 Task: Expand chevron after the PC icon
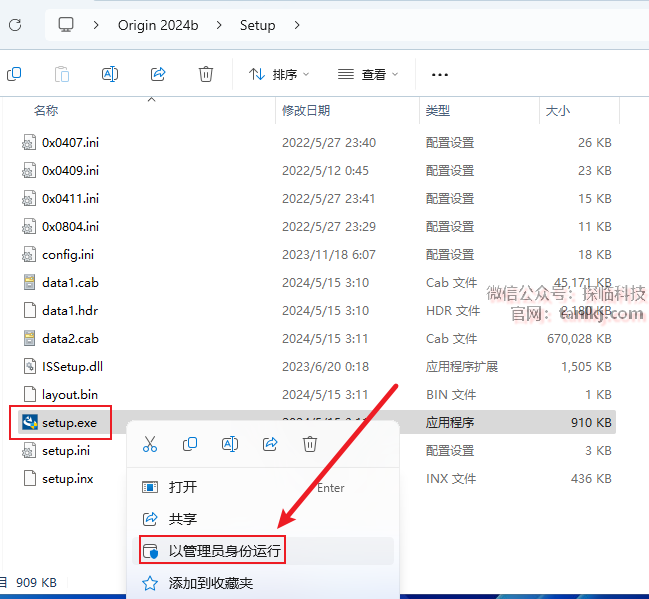[96, 25]
